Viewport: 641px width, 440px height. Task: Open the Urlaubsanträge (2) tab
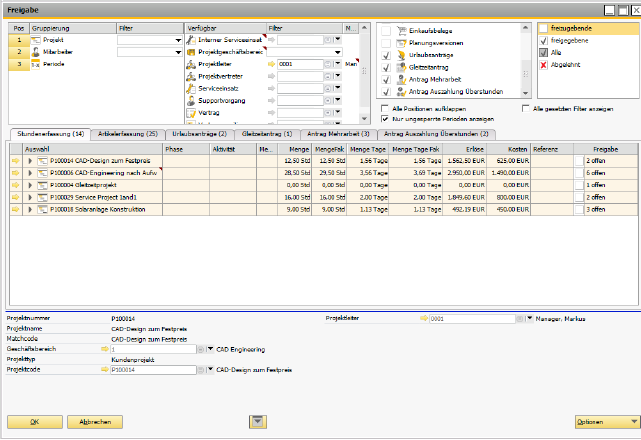pyautogui.click(x=200, y=133)
